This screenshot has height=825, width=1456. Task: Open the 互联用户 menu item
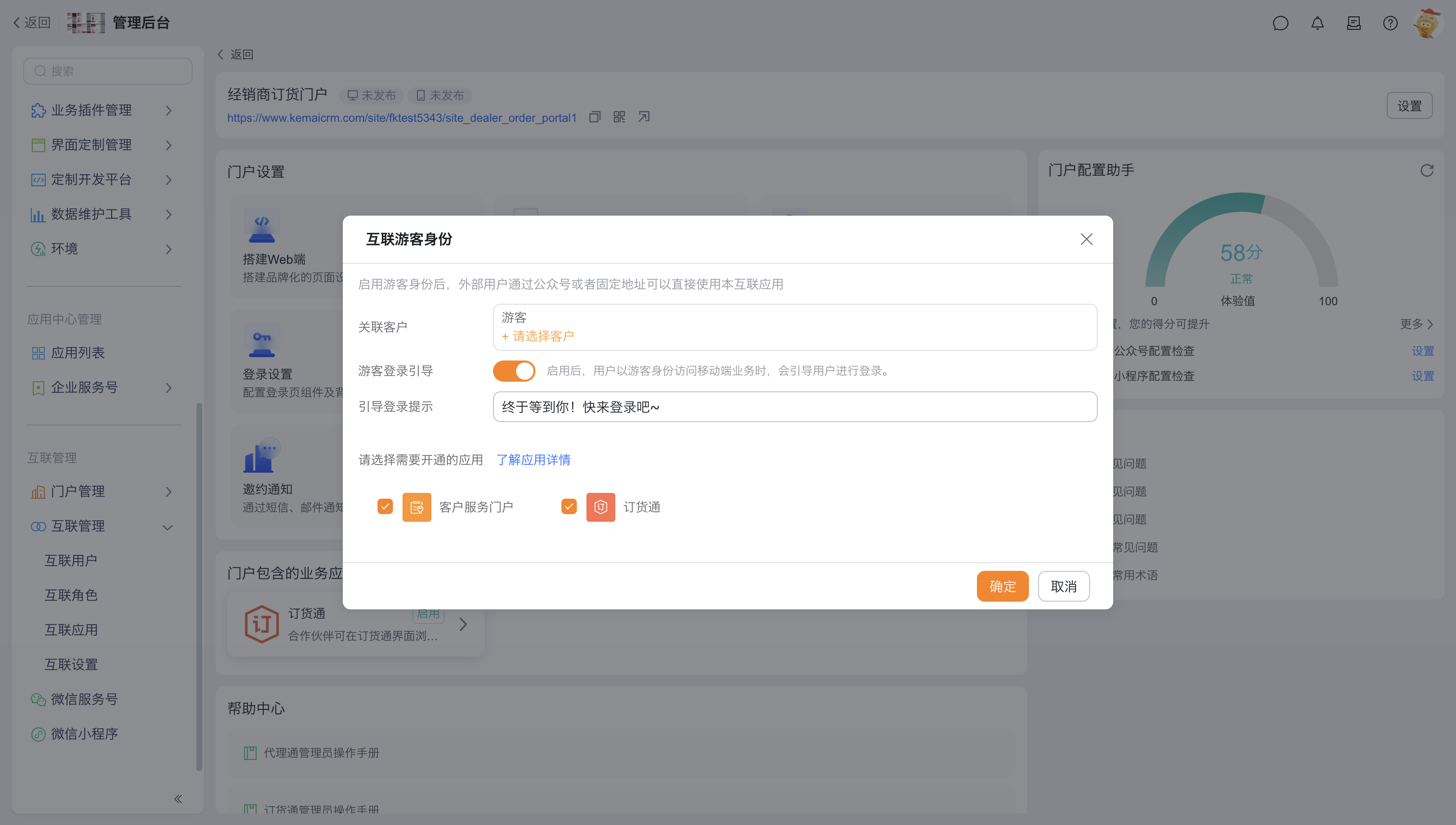71,561
